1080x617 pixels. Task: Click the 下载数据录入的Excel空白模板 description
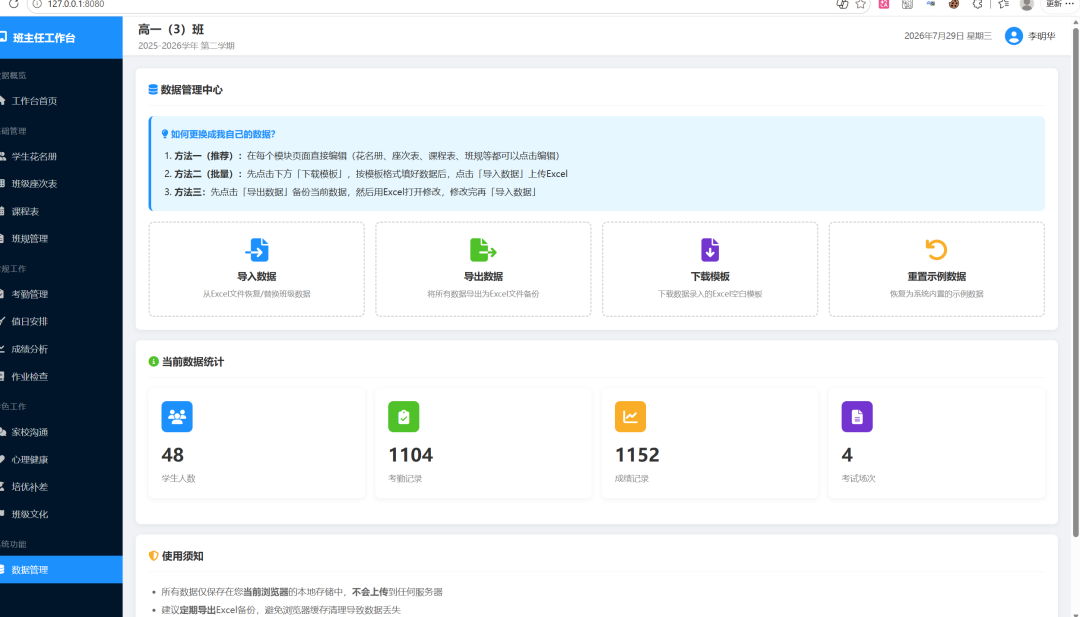pyautogui.click(x=710, y=294)
